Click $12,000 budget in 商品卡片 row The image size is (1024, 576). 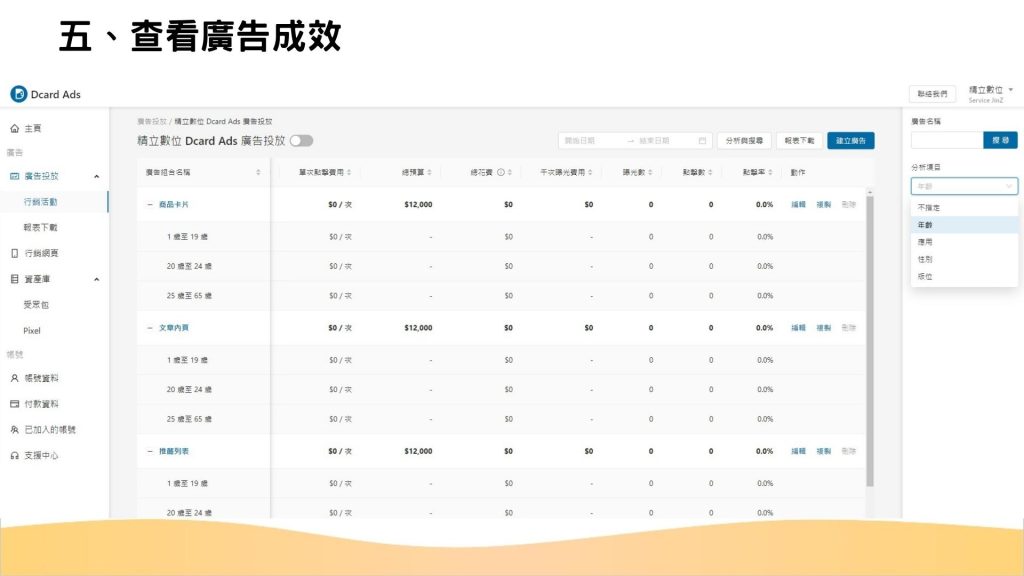pos(418,204)
